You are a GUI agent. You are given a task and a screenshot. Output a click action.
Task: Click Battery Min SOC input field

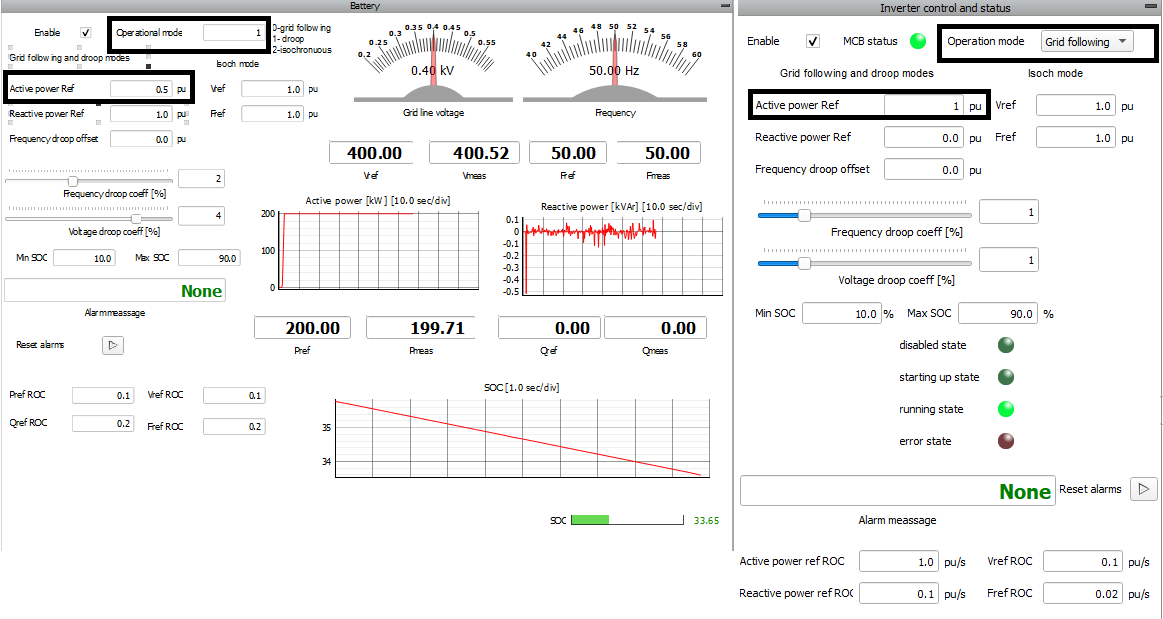pos(84,258)
